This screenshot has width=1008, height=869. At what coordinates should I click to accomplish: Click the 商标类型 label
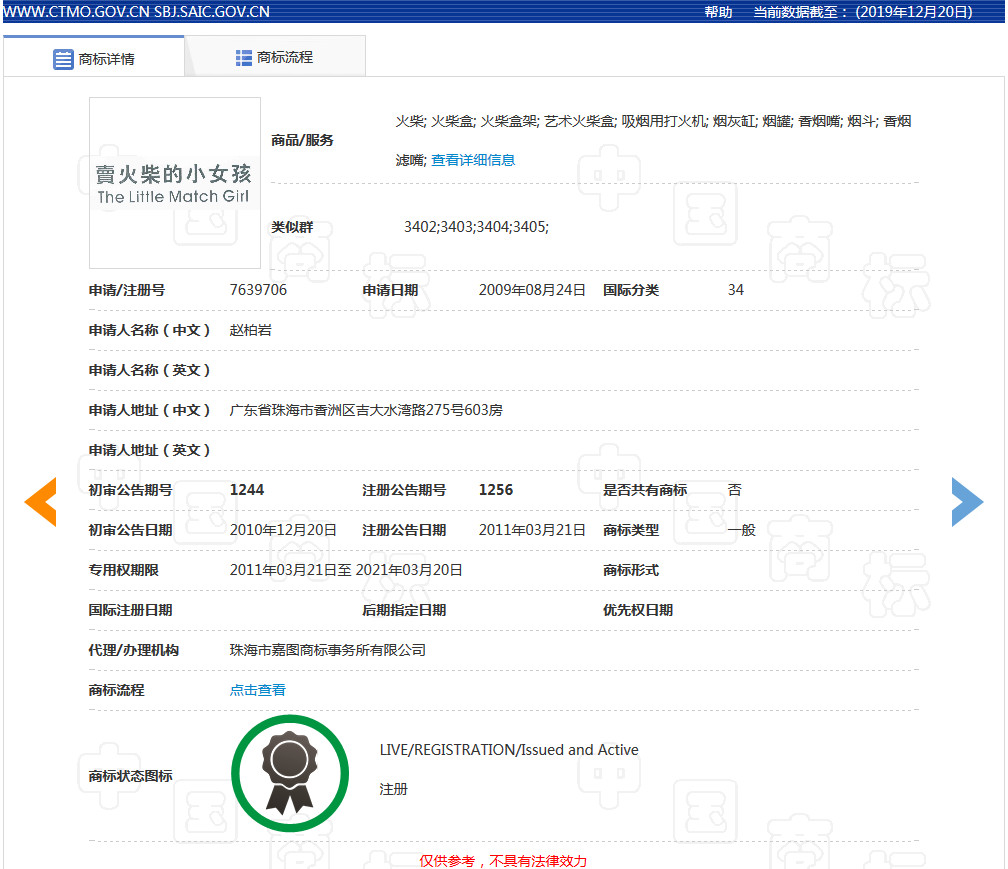(631, 530)
